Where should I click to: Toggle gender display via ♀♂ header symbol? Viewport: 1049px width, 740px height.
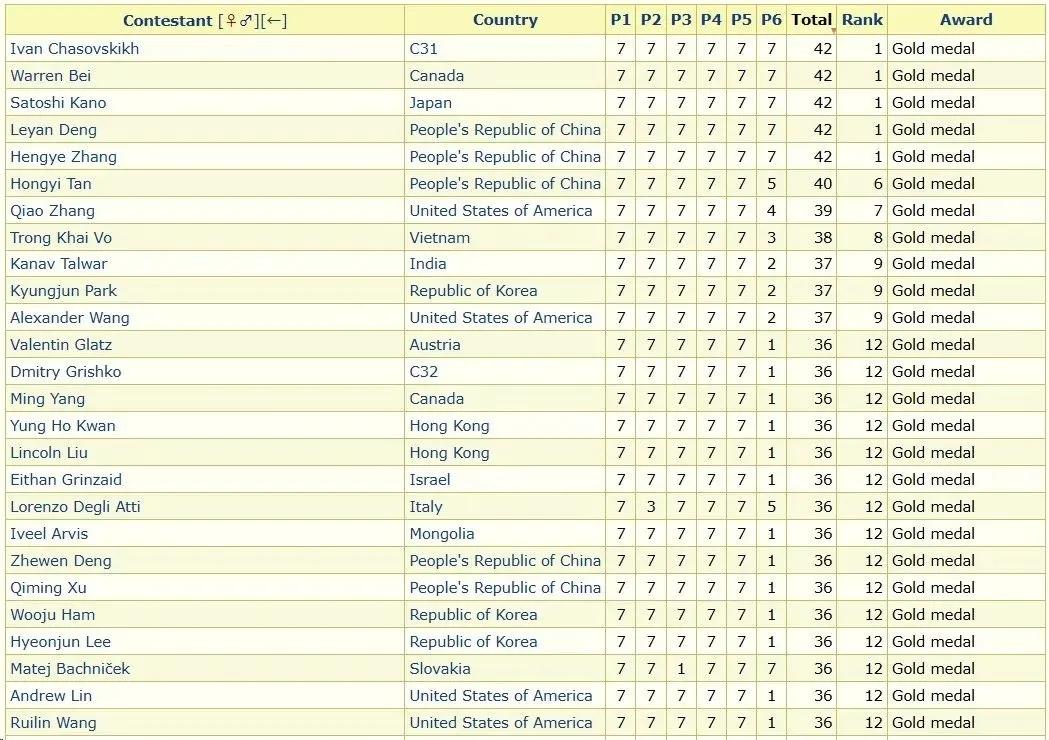coord(239,20)
